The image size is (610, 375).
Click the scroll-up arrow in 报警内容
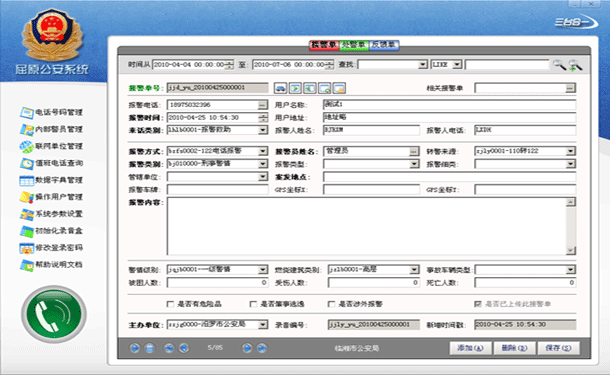(x=571, y=202)
